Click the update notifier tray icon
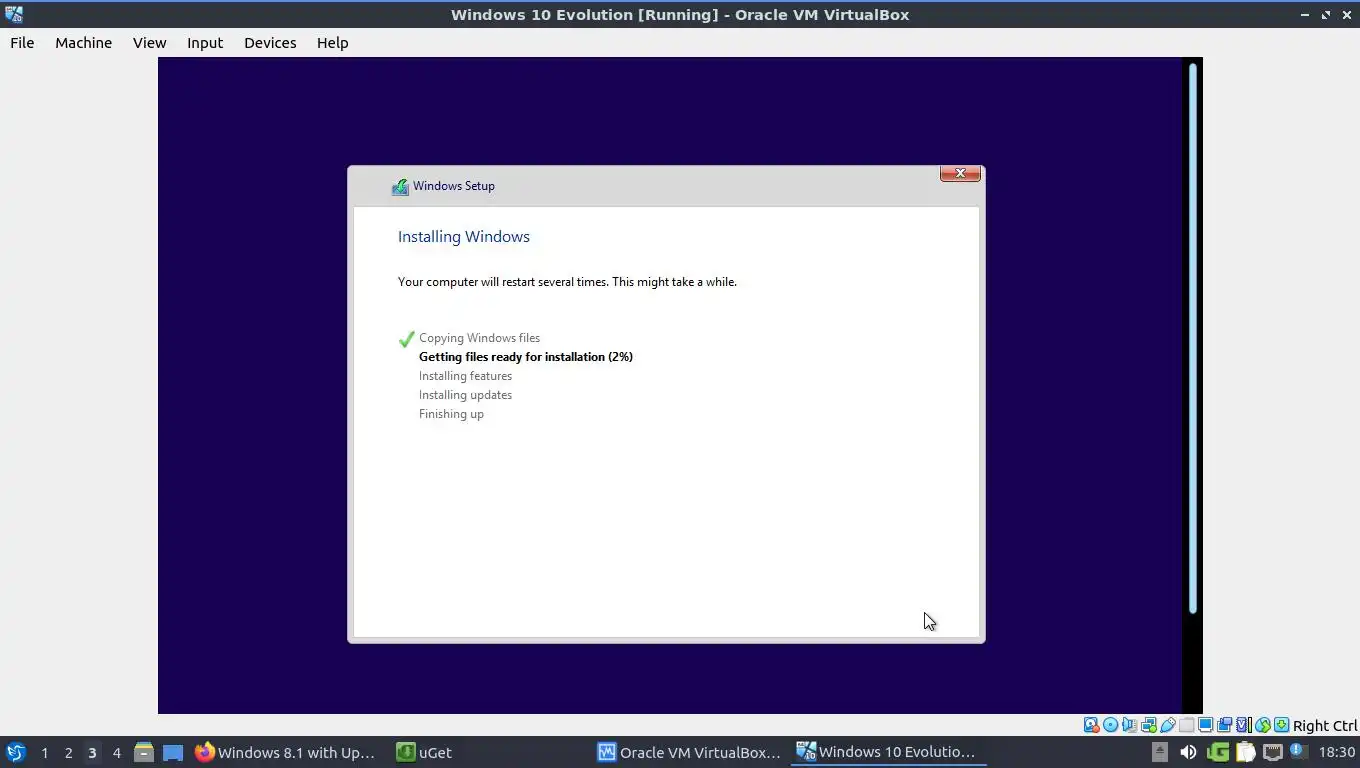This screenshot has height=768, width=1360. (1297, 750)
